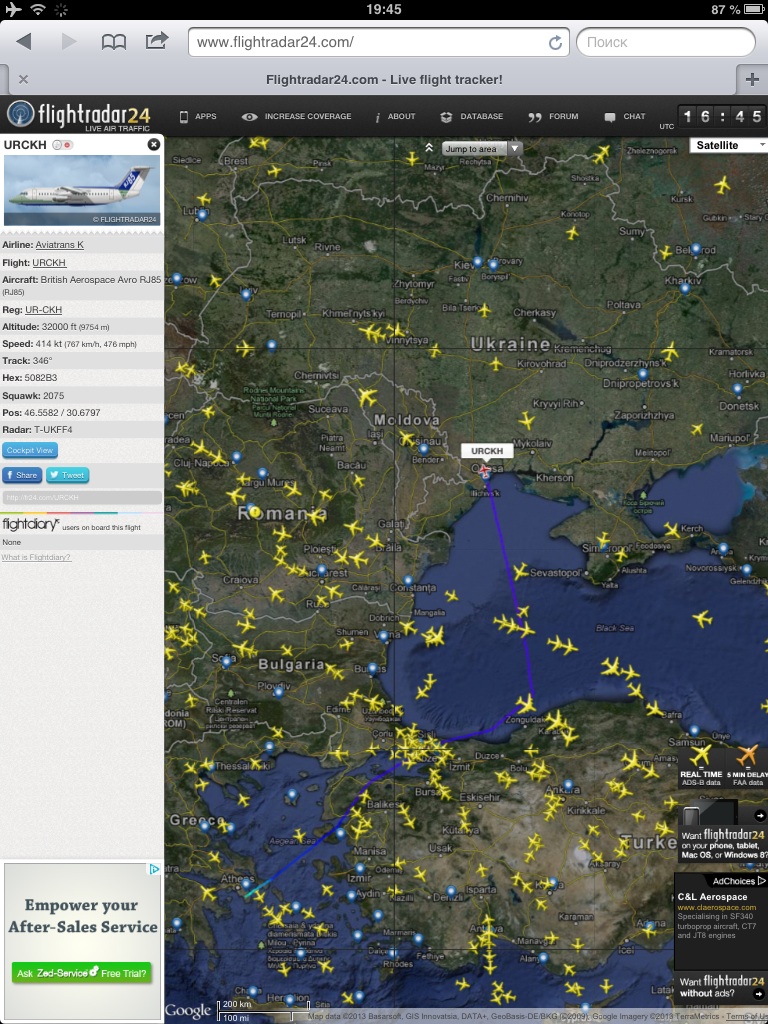Toggle the small switch next to URCKH title
Viewport: 768px width, 1024px height.
(x=62, y=145)
